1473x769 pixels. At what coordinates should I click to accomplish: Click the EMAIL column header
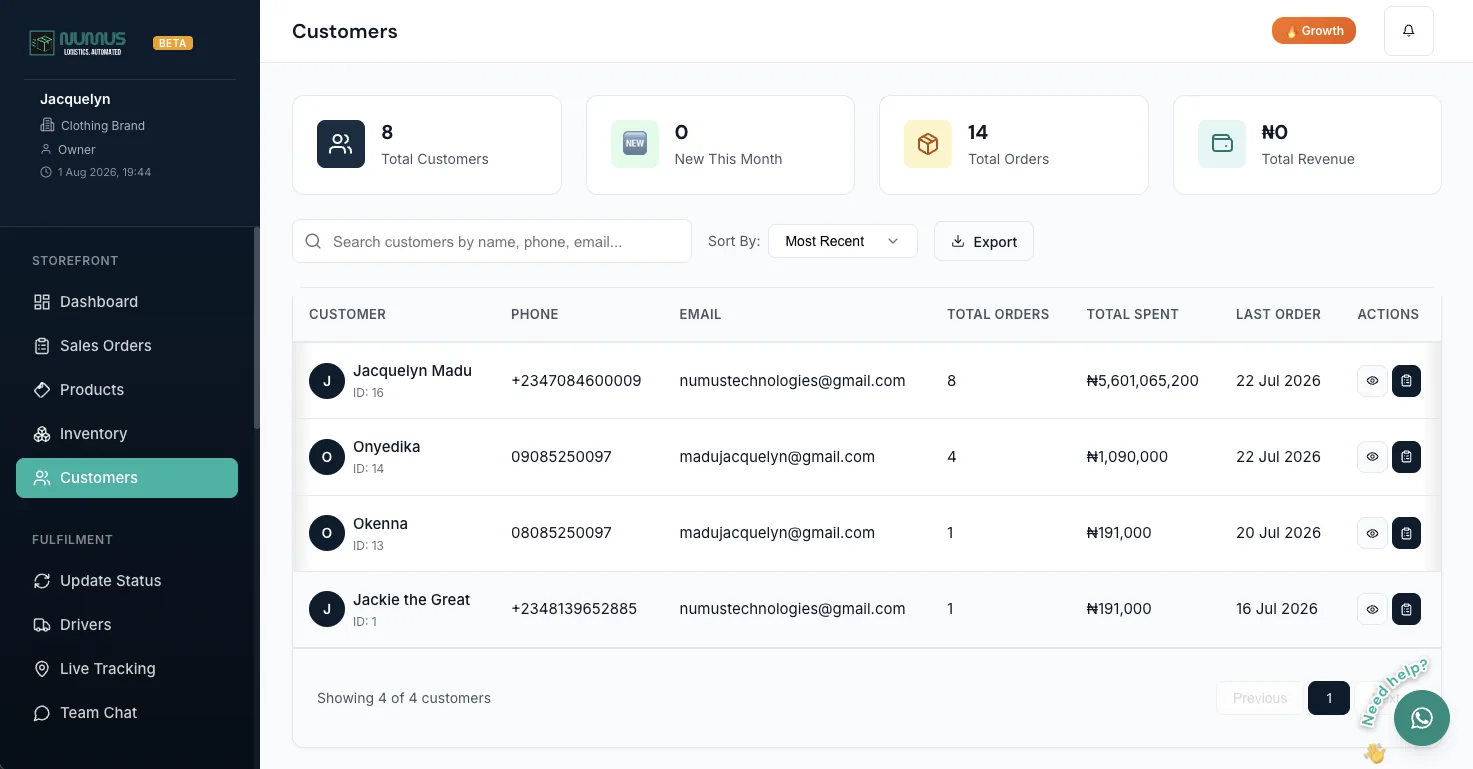pyautogui.click(x=700, y=314)
